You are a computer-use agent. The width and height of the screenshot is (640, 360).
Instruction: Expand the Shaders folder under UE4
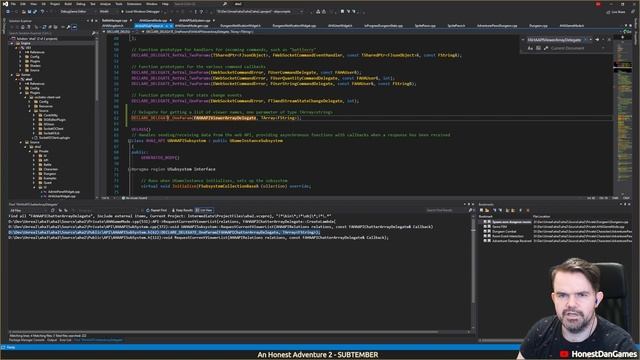click(x=21, y=66)
